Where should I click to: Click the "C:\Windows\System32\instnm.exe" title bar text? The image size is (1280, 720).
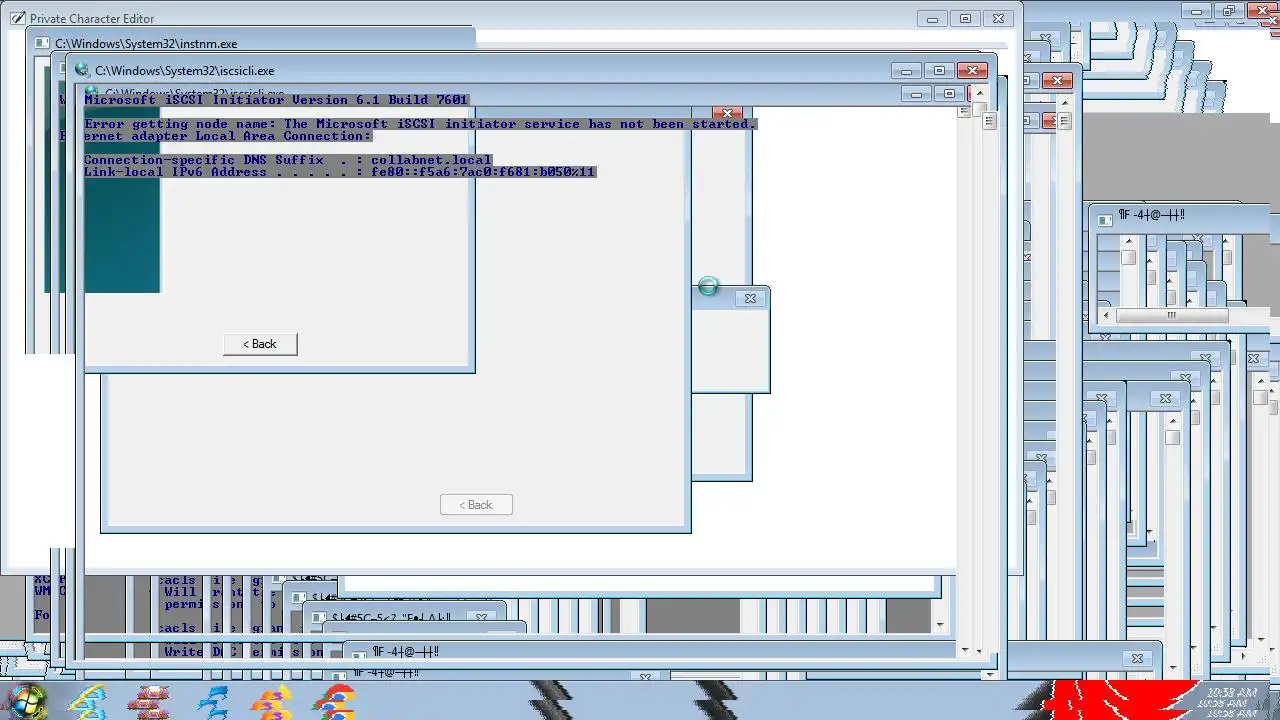[146, 44]
